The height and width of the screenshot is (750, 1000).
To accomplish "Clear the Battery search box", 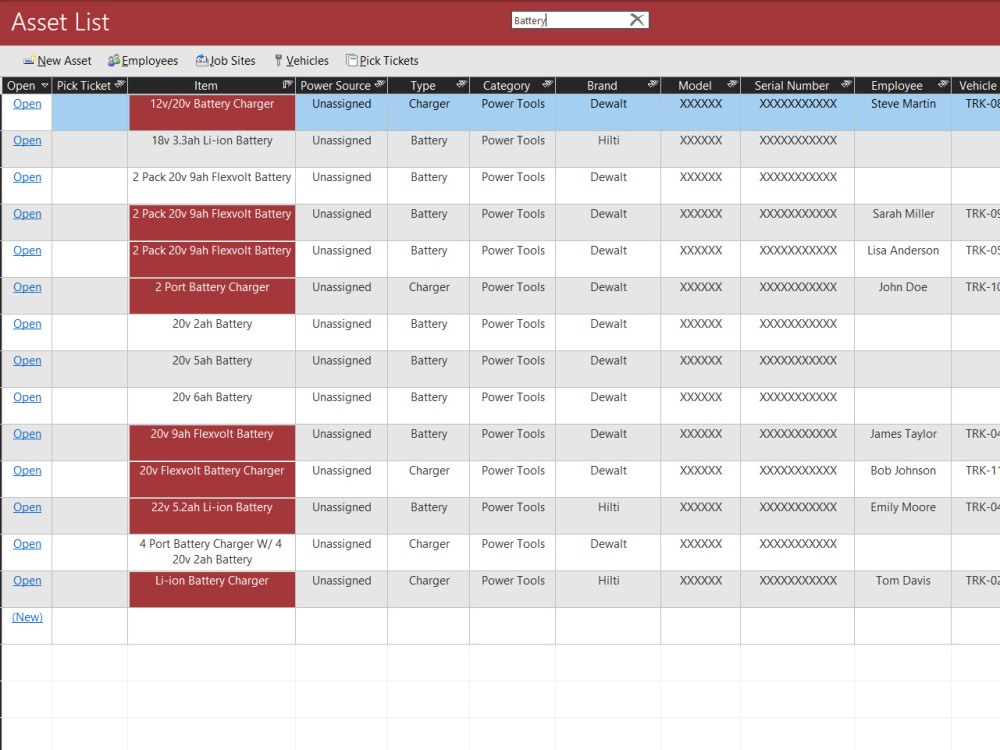I will (636, 20).
